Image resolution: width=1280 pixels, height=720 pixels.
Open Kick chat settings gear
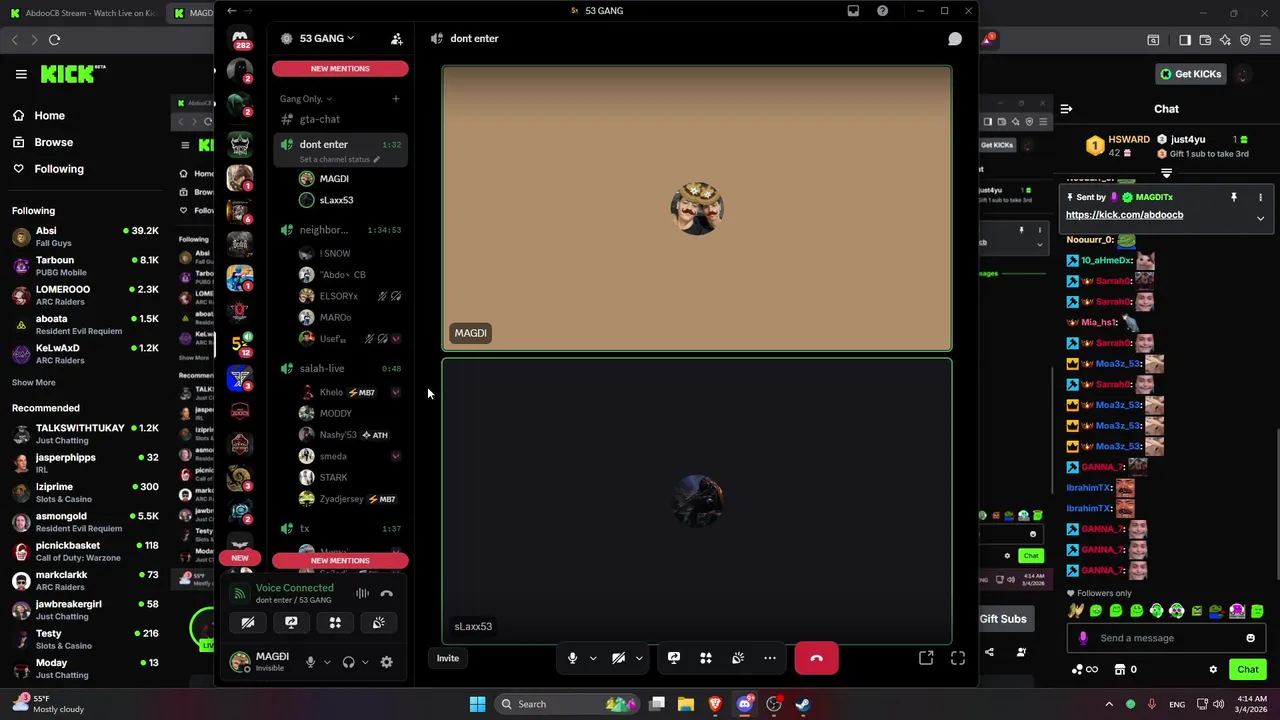(x=1213, y=670)
